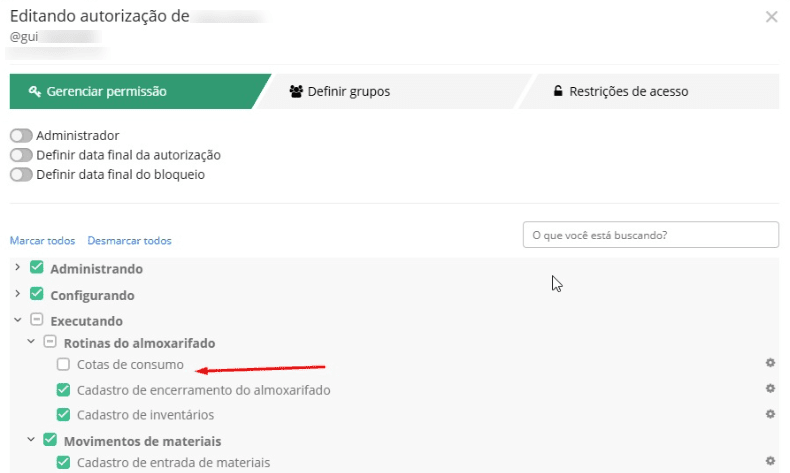Expand the Configurando tree node
The image size is (790, 473).
(x=18, y=293)
